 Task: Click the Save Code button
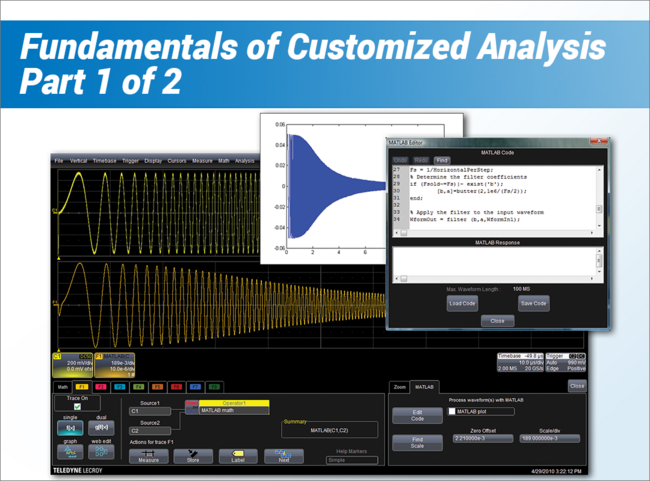point(533,303)
